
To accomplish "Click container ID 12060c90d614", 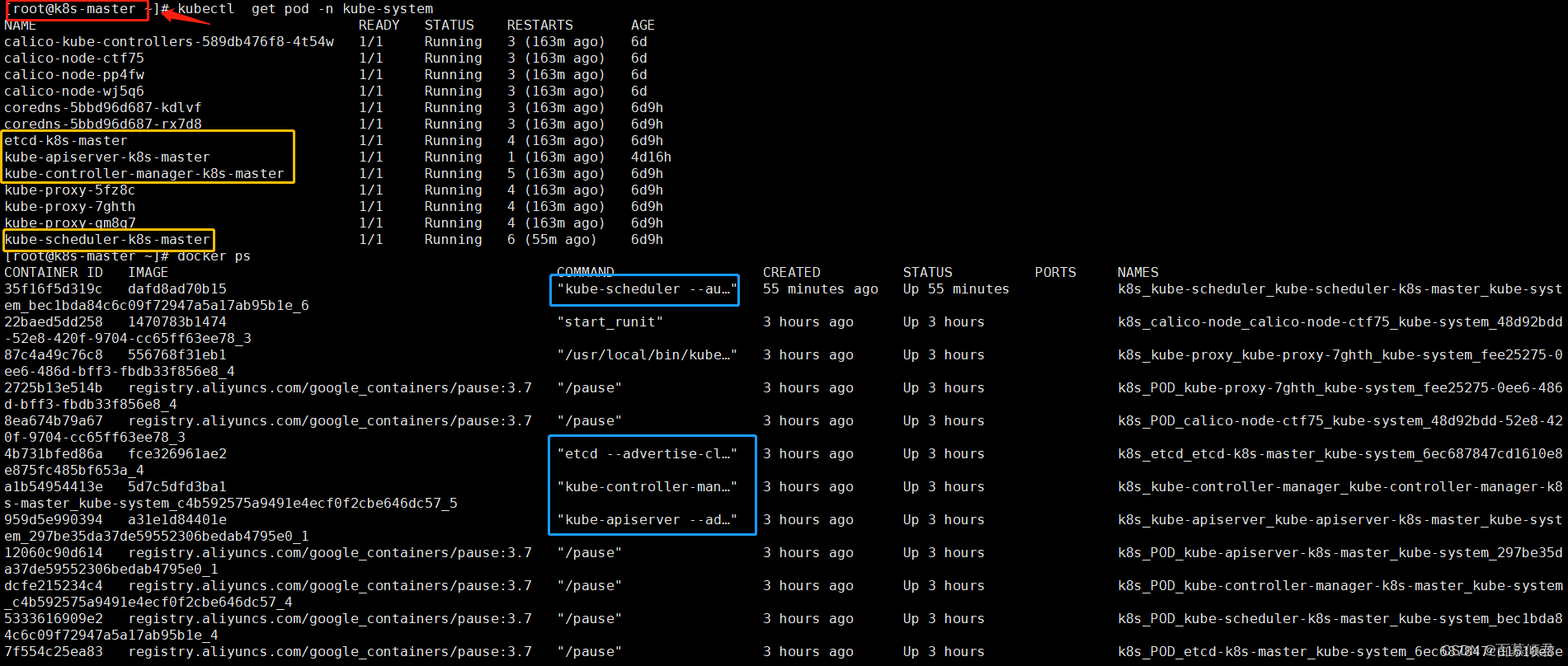I will coord(54,553).
